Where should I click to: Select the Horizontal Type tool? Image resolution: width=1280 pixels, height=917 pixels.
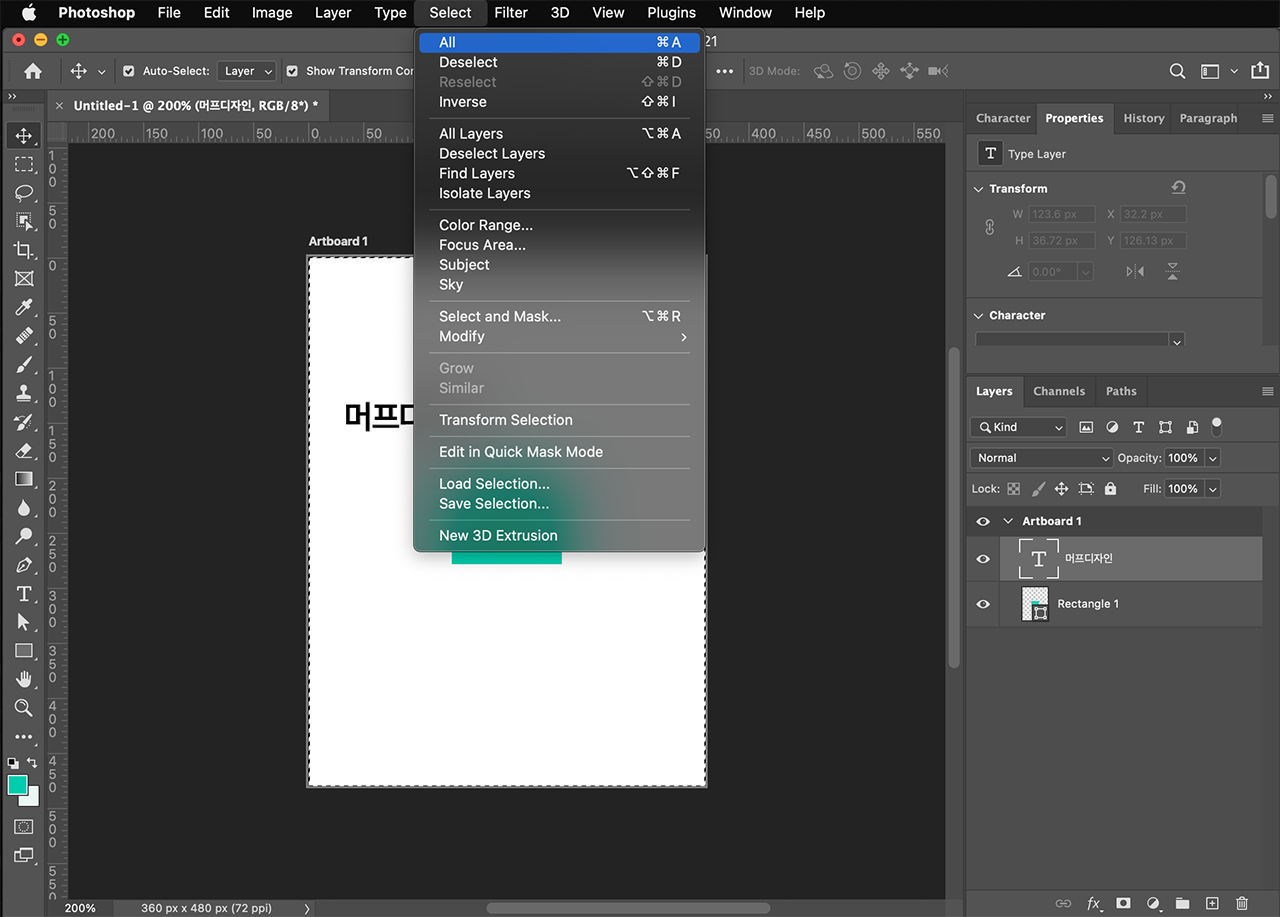tap(24, 594)
